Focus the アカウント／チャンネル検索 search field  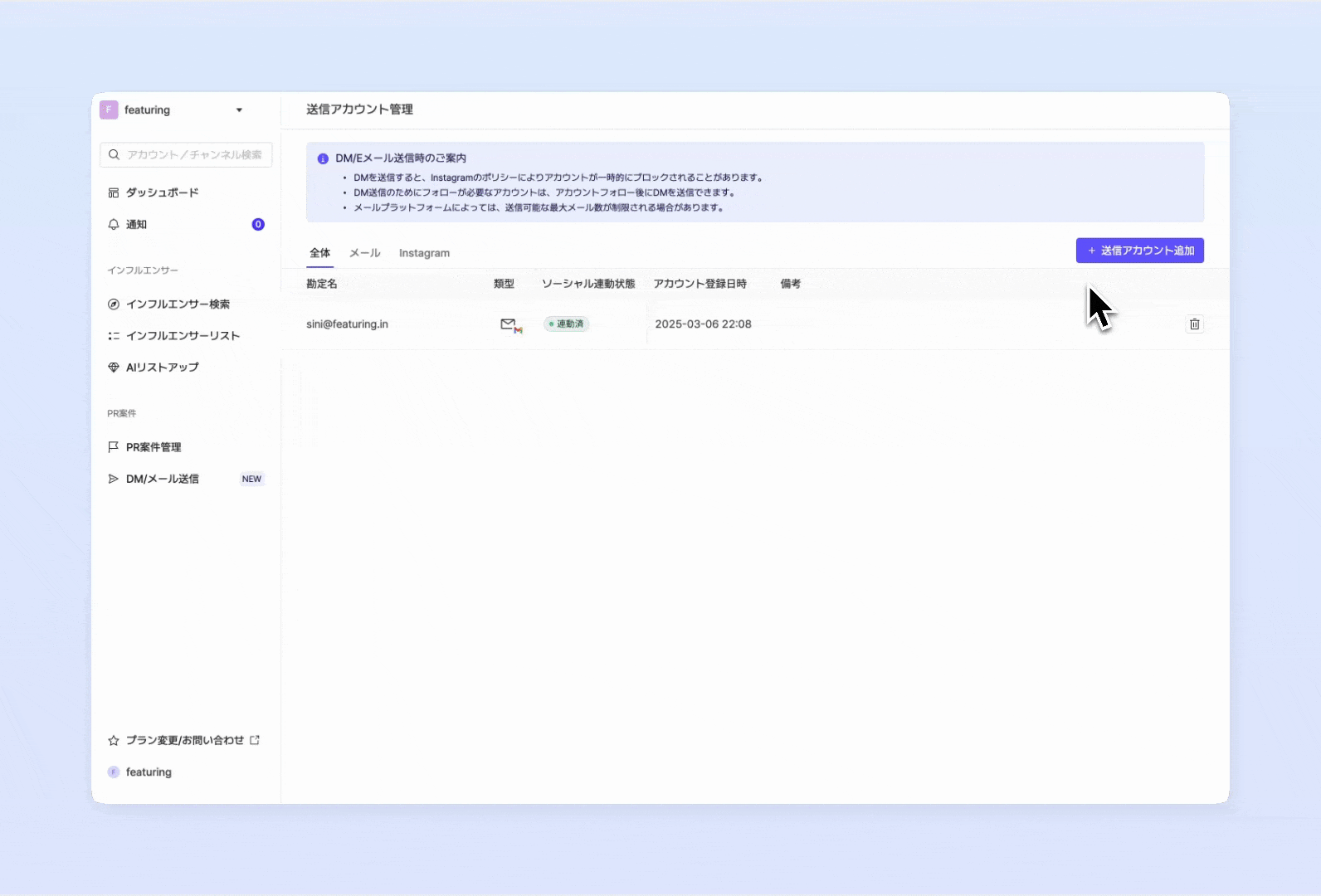point(186,155)
